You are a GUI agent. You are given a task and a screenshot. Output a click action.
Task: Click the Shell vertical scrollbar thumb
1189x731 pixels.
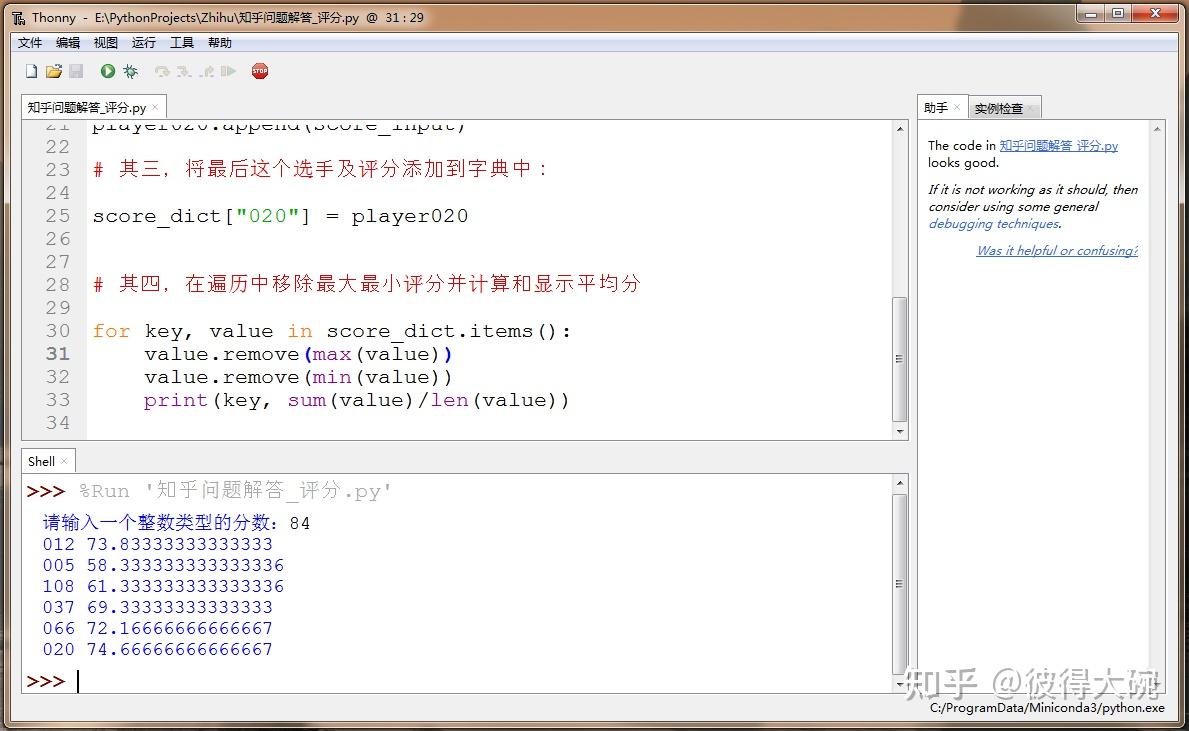click(900, 584)
